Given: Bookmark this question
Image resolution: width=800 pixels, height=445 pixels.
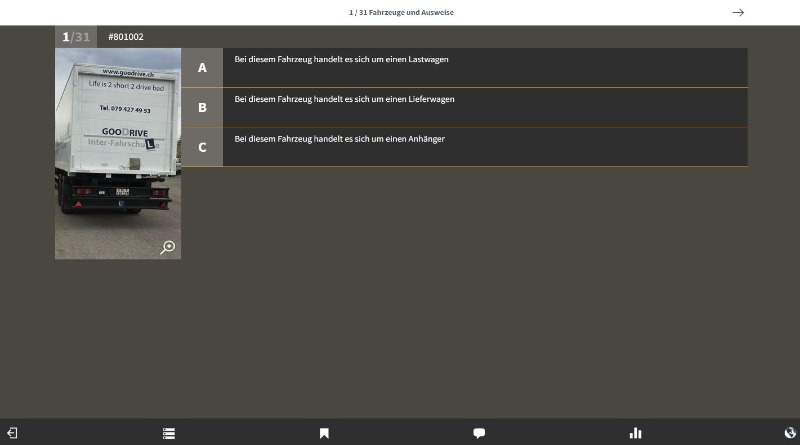Looking at the screenshot, I should (324, 433).
